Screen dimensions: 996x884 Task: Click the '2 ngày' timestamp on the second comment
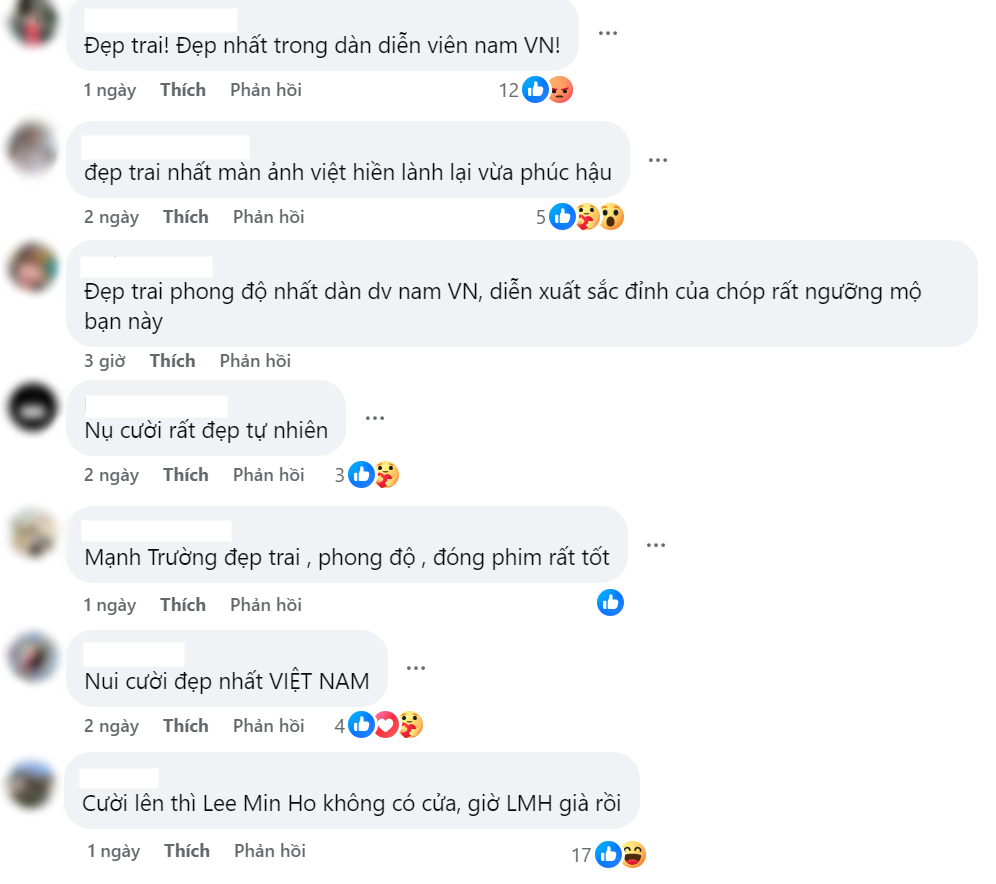(x=112, y=216)
